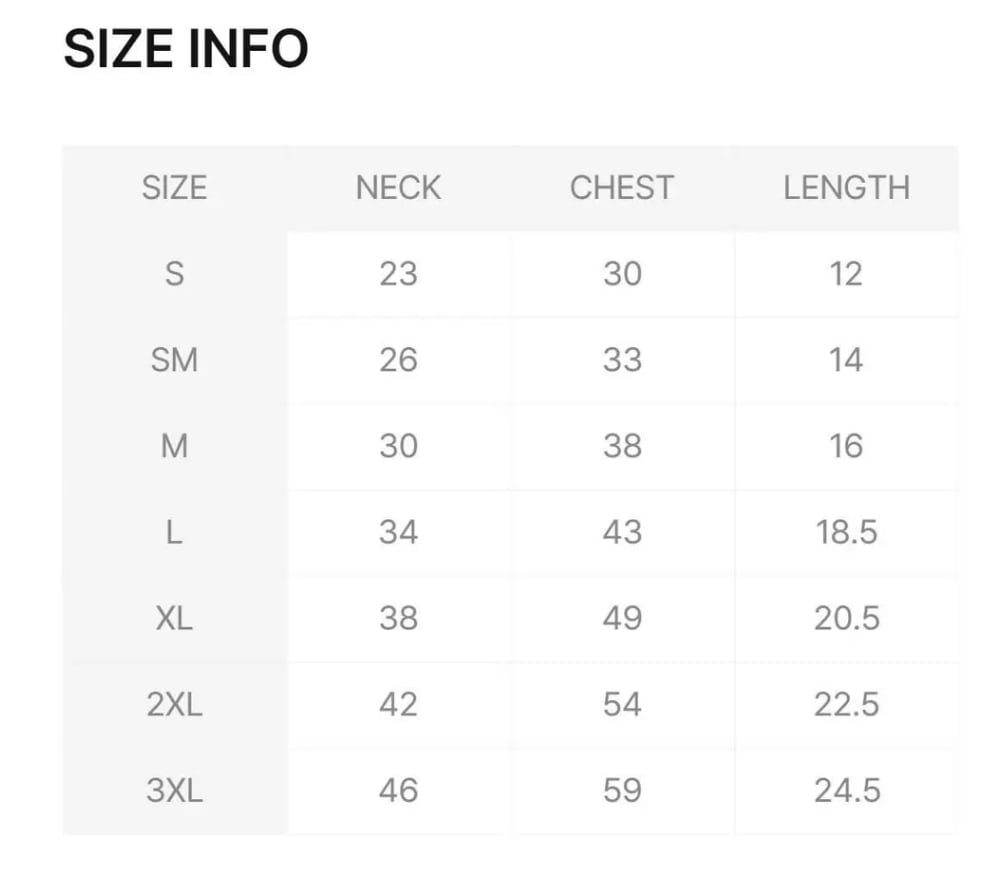The width and height of the screenshot is (998, 893).
Task: Click neck value 23 for size S
Action: [398, 274]
